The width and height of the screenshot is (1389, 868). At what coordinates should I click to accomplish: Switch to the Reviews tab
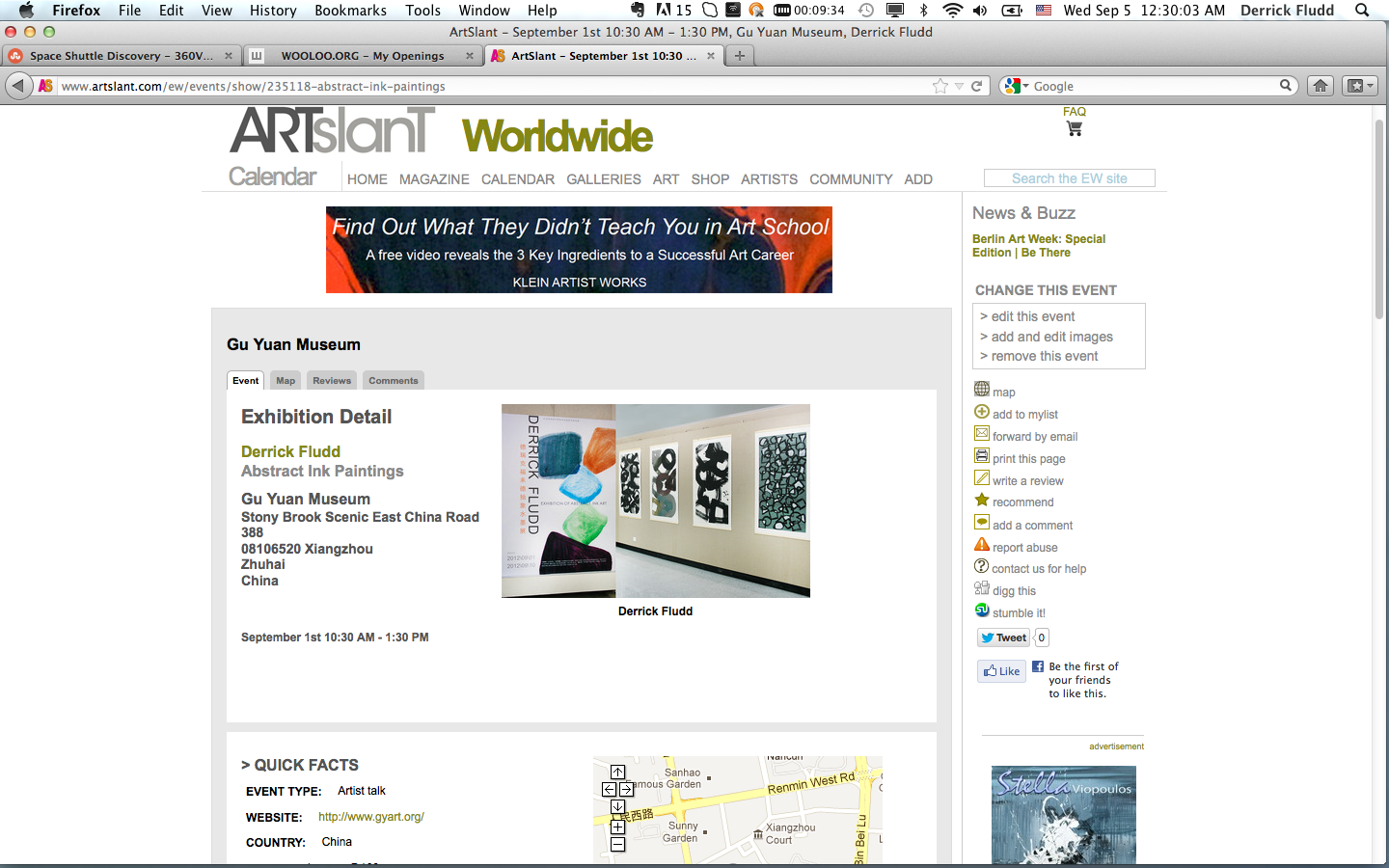(x=332, y=381)
